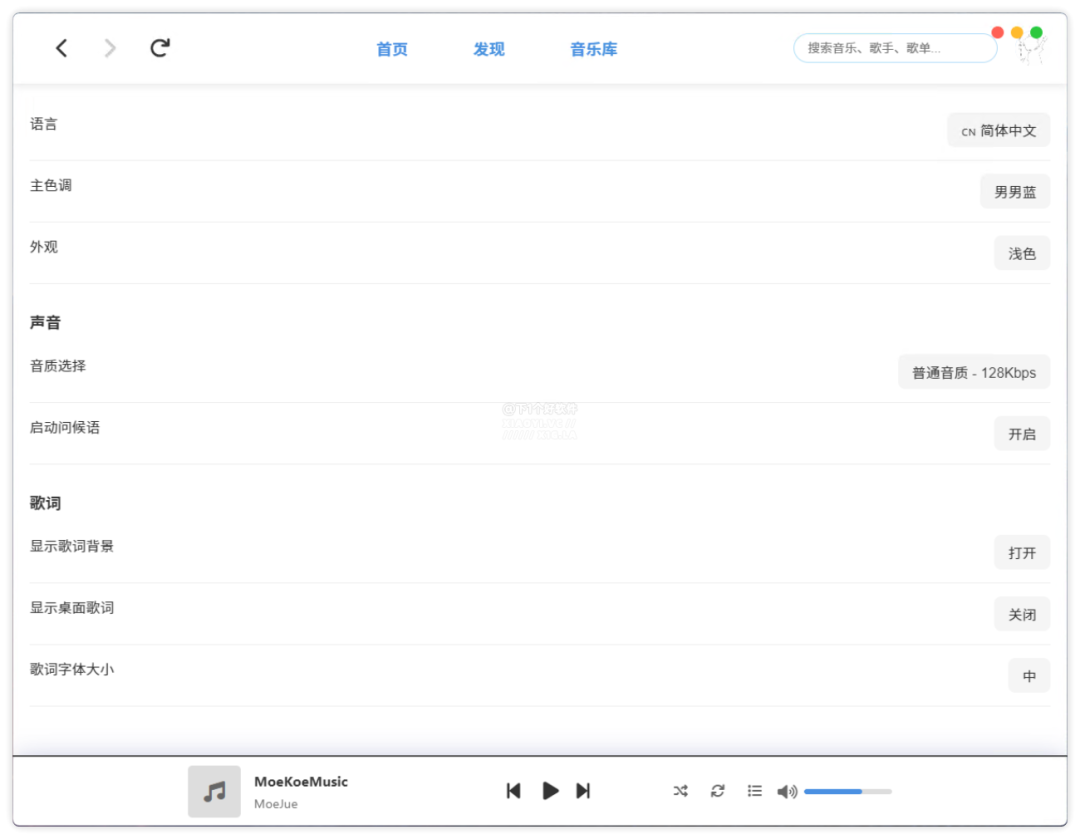Open audio quality 普通音质 - 128Kbps selector
Screen dimensions: 1080x839
tap(973, 373)
